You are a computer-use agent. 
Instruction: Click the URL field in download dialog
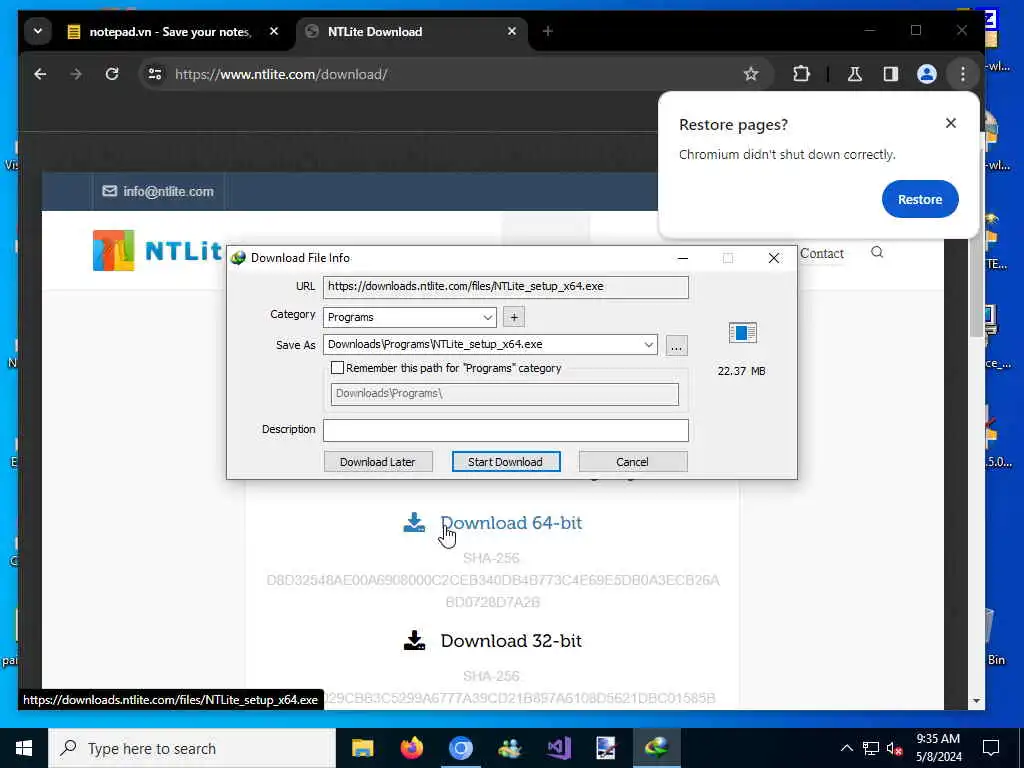coord(505,287)
